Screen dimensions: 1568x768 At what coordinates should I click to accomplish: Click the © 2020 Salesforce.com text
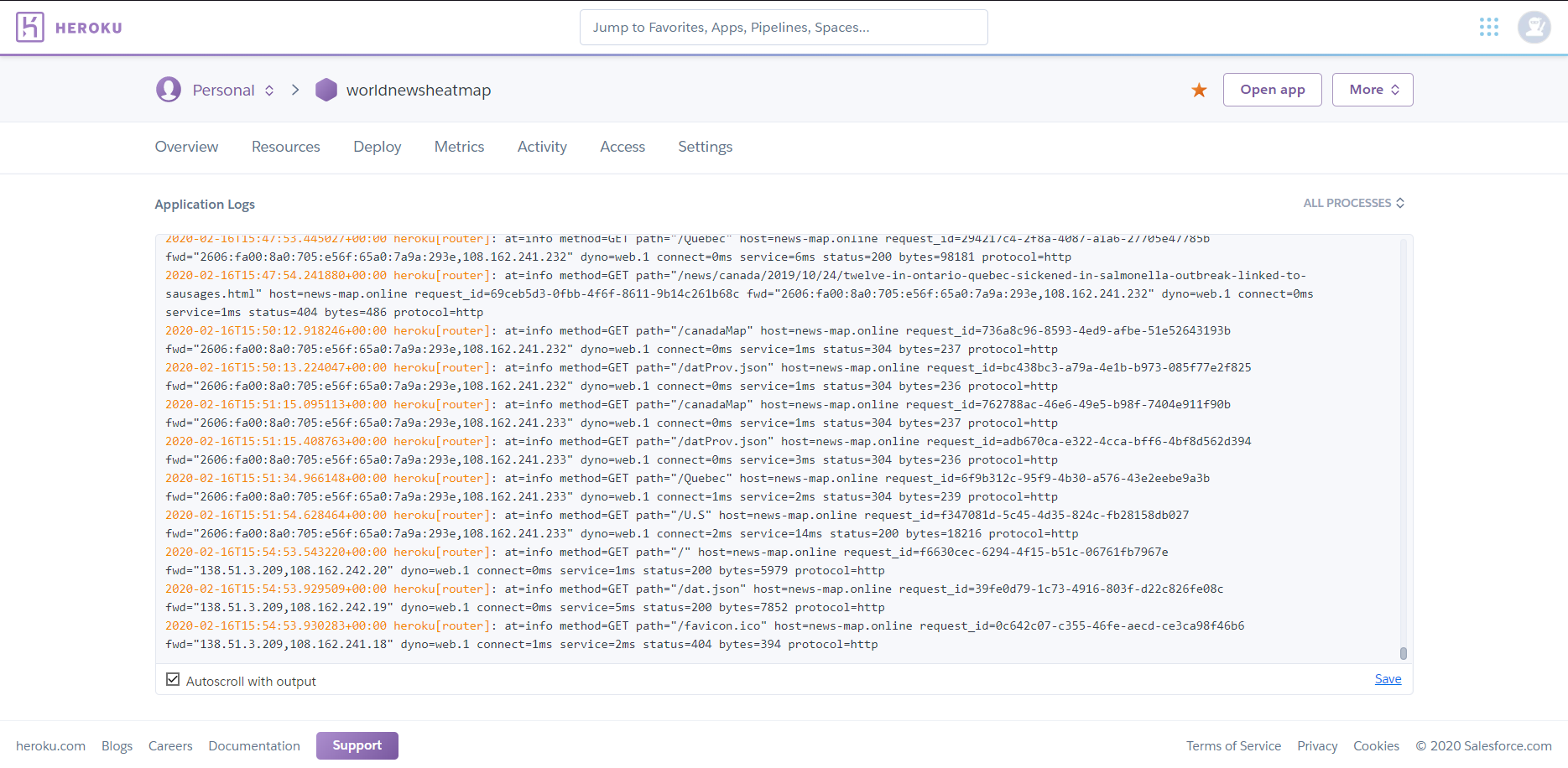pos(1483,746)
